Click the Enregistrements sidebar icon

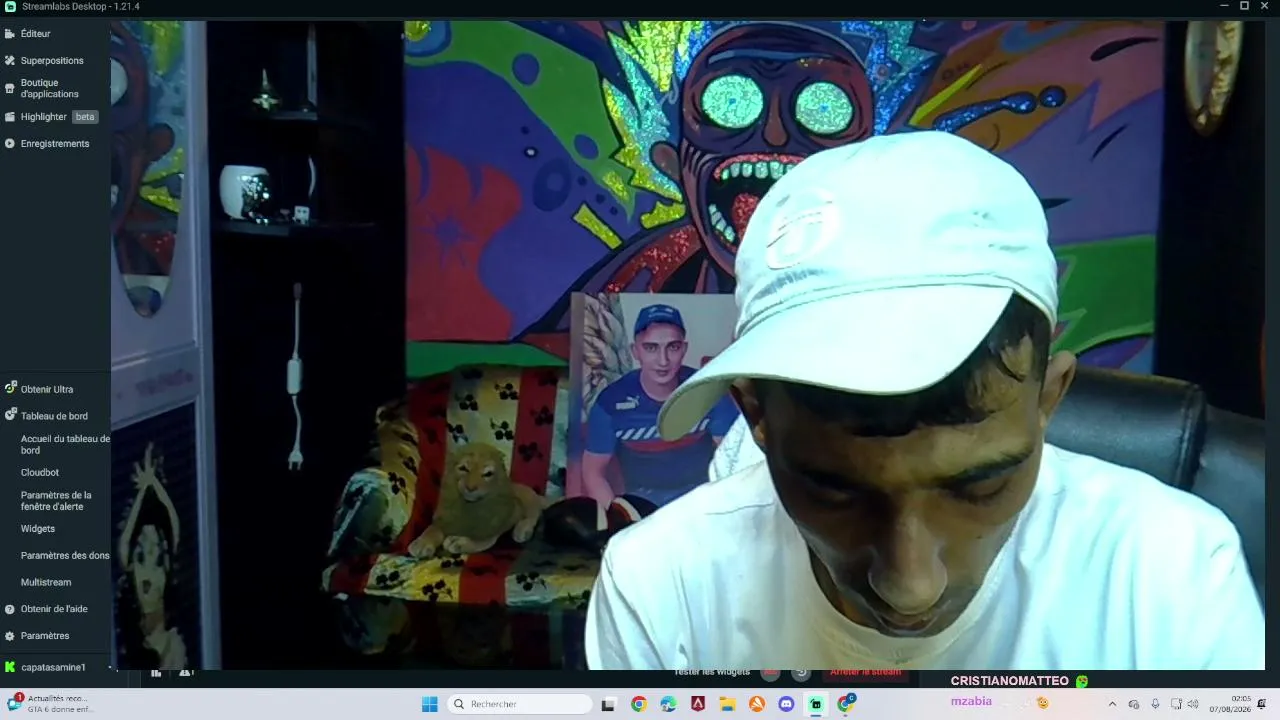[10, 144]
